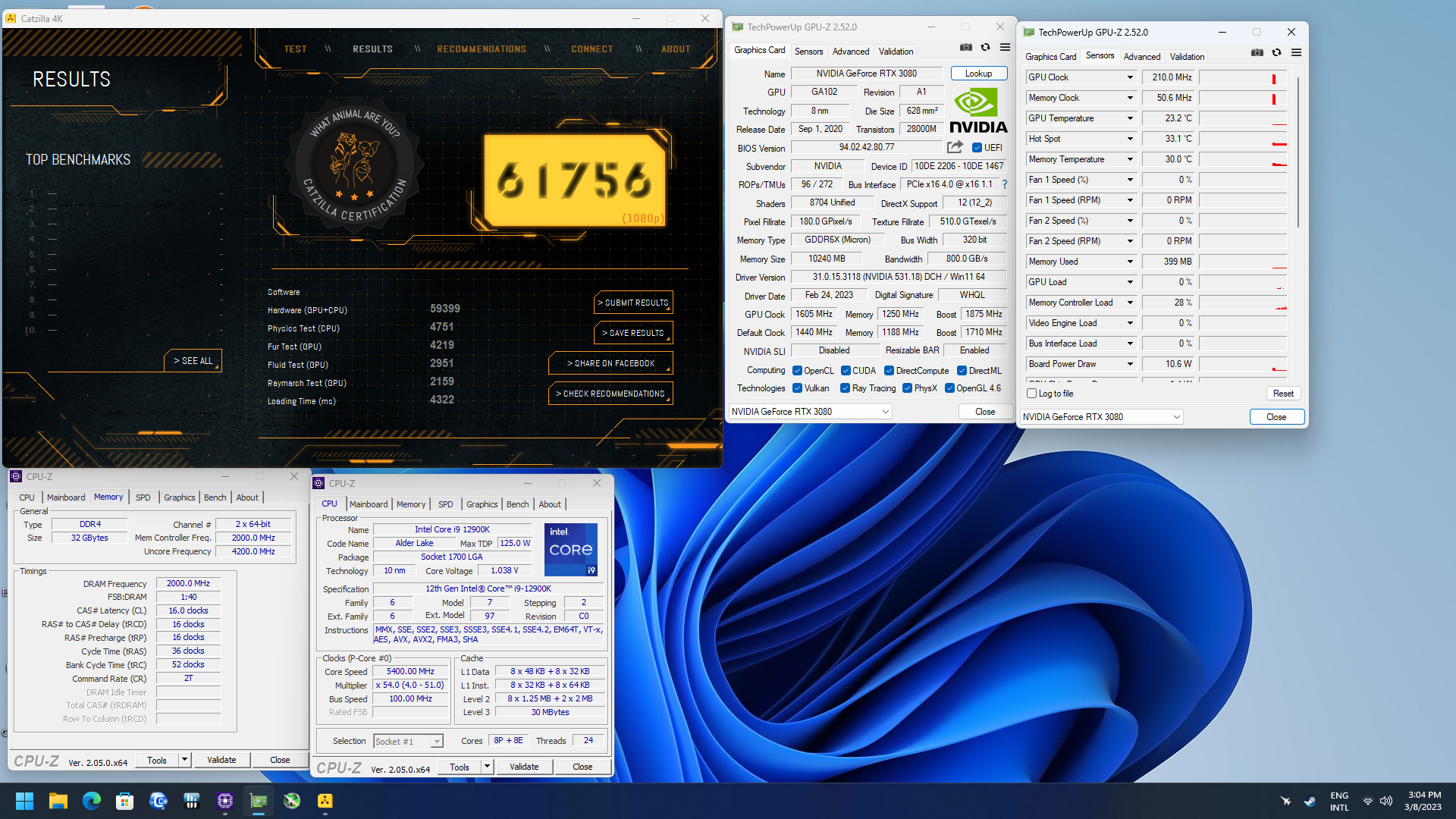Open the hamburger menu in left GPU-Z window
Screen dimensions: 1456x819
[1005, 47]
